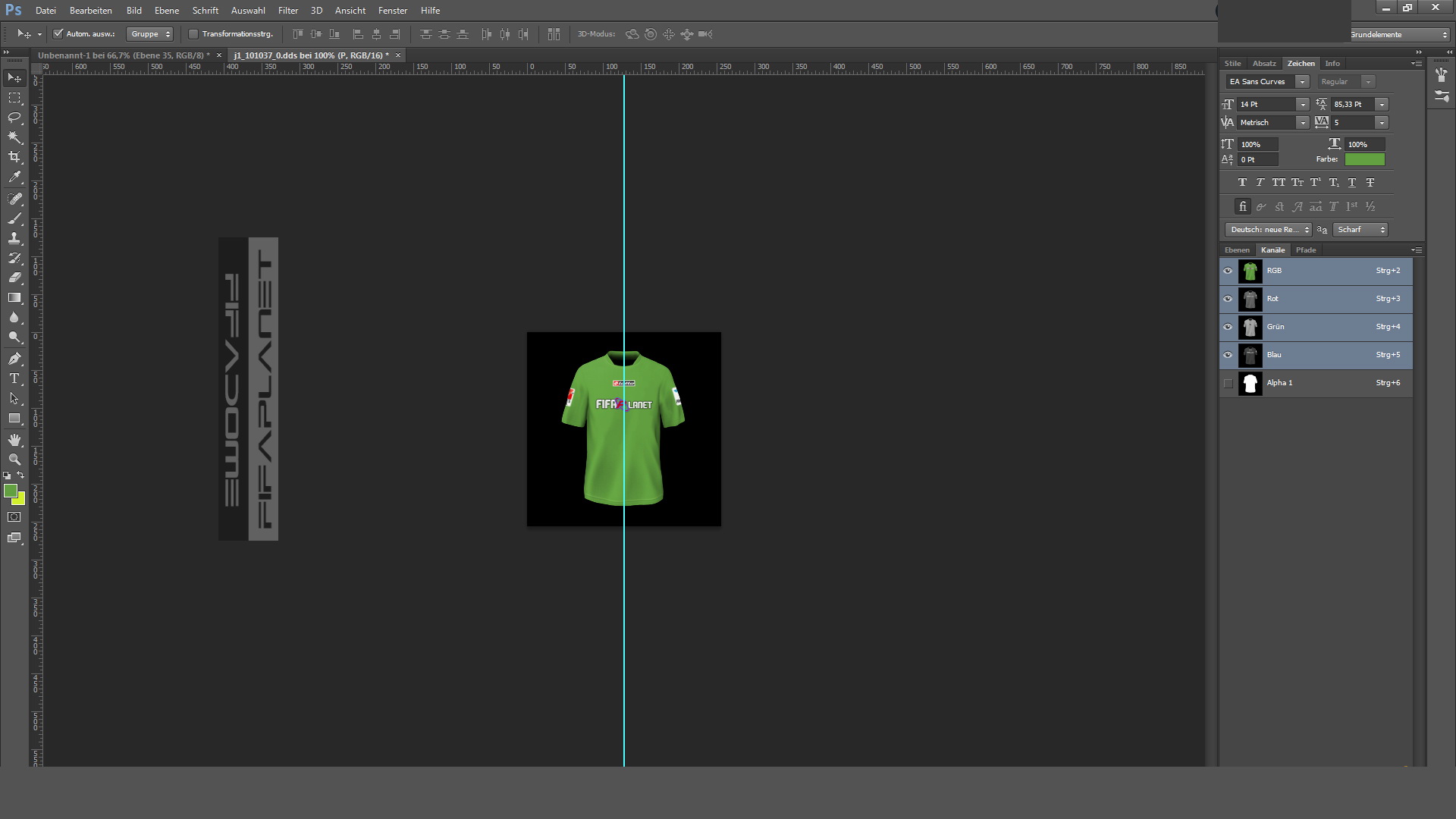Switch to the Ebenen tab

point(1237,250)
